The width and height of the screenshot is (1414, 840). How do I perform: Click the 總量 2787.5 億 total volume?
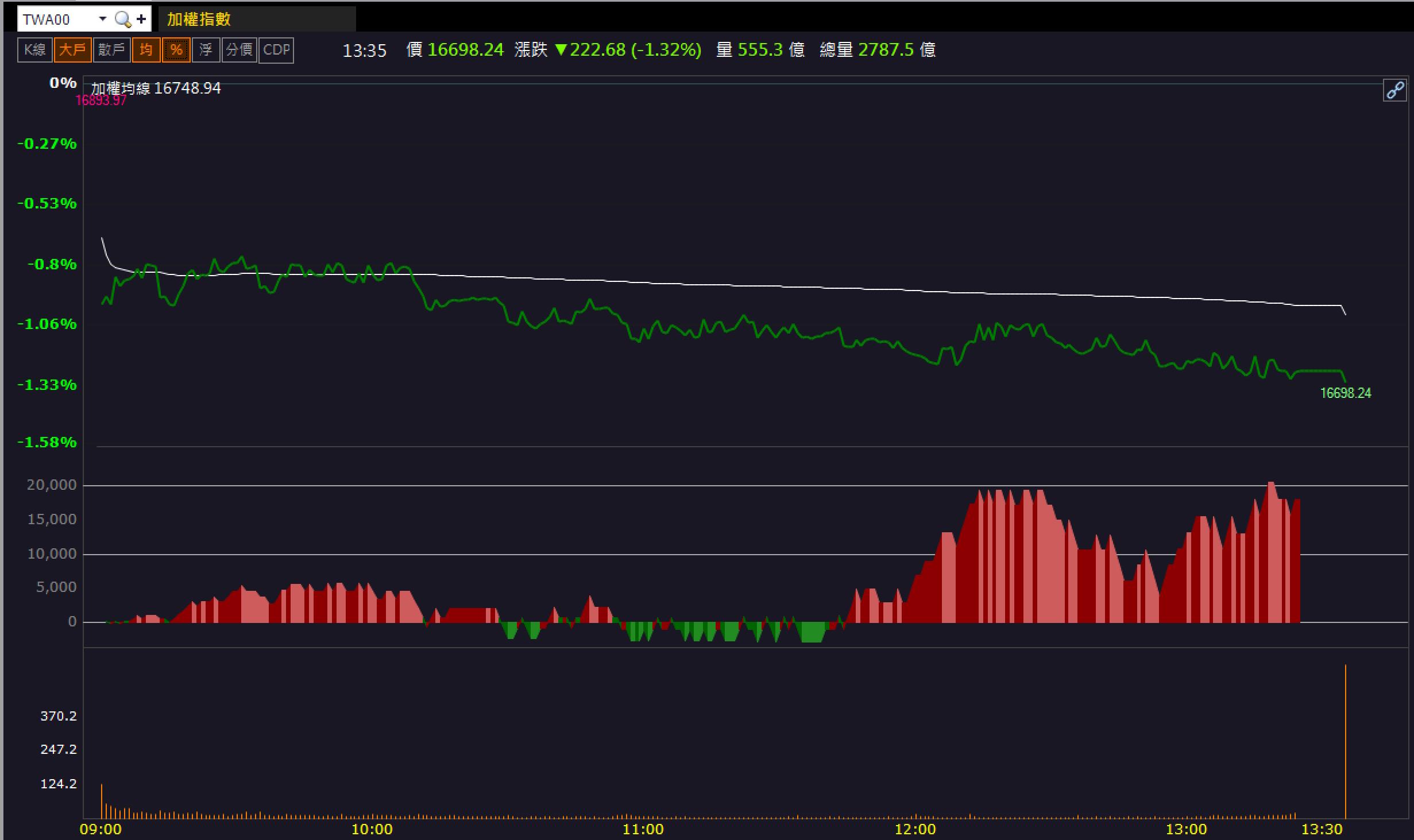[x=878, y=50]
